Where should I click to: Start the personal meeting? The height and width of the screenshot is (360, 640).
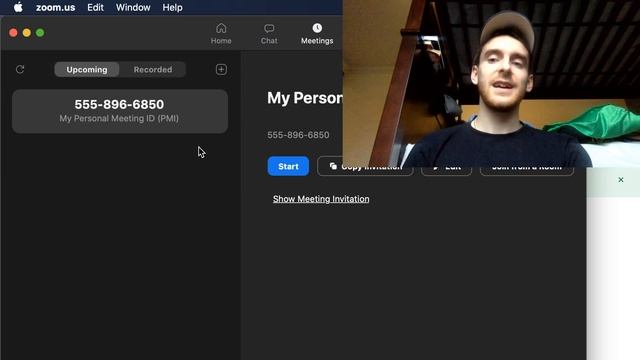point(288,166)
